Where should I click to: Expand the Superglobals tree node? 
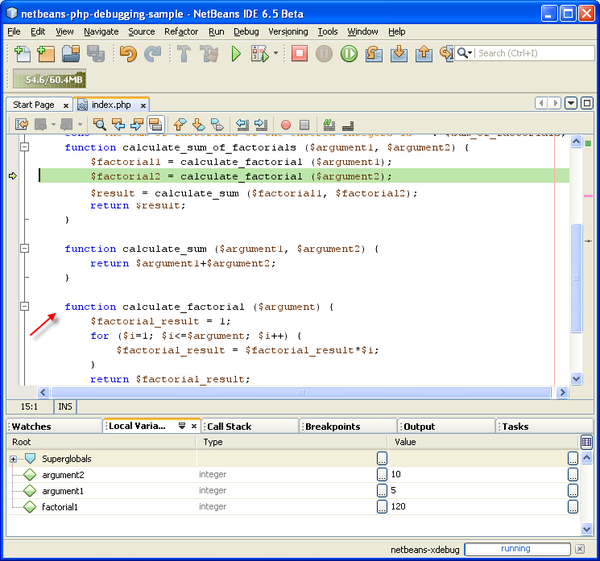(14, 458)
